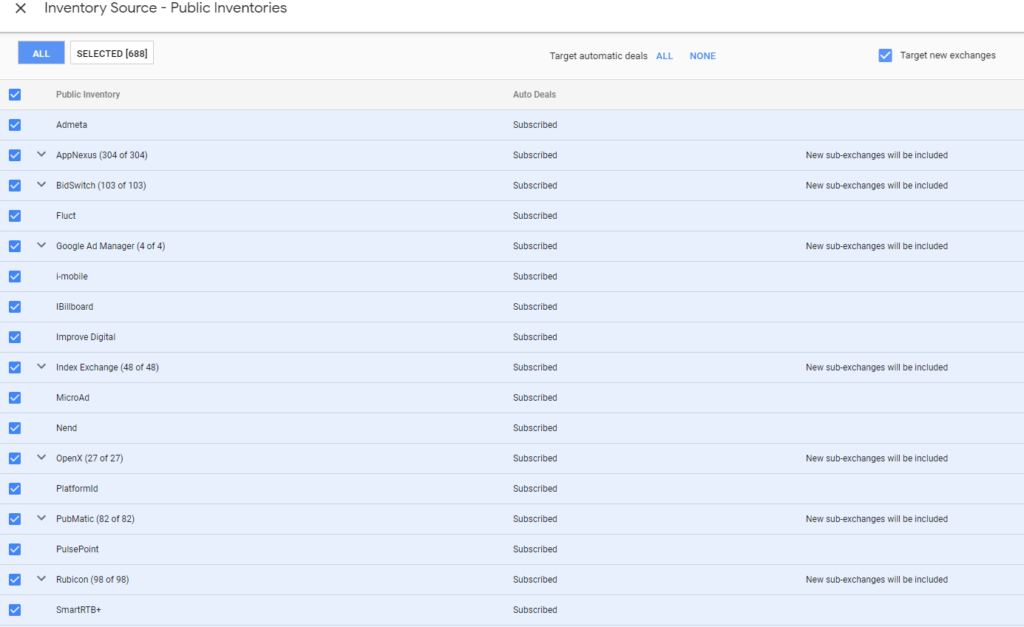1024x627 pixels.
Task: Uncheck the Rubicon checkbox
Action: point(15,580)
